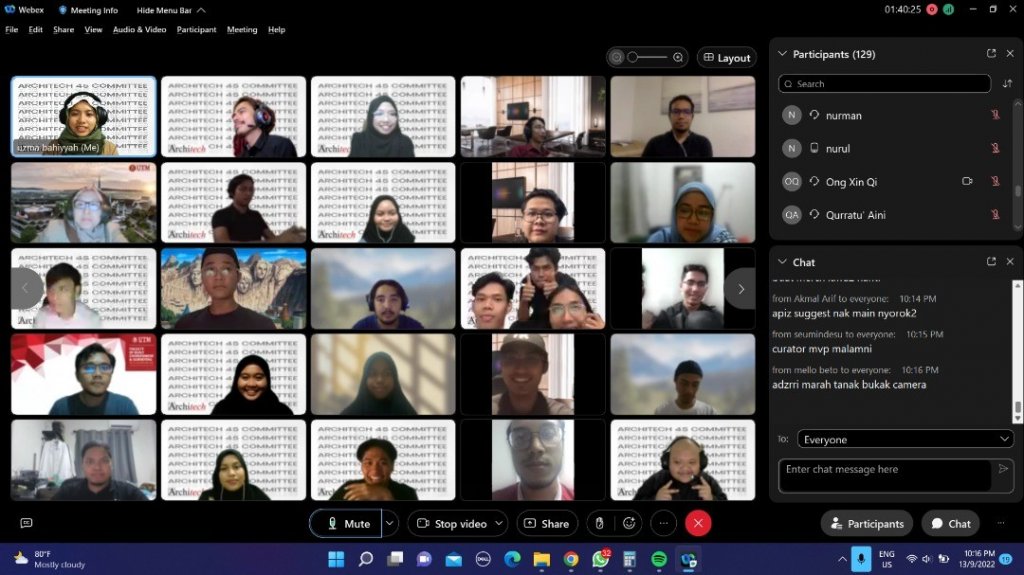Open the Audio & Video menu
Viewport: 1024px width, 575px height.
coord(139,30)
